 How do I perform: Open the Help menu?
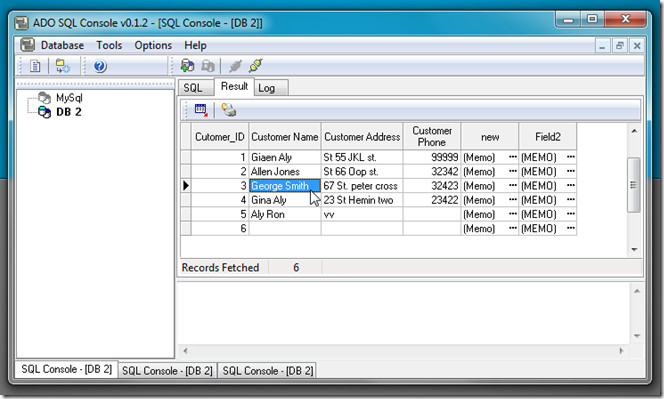(x=195, y=45)
